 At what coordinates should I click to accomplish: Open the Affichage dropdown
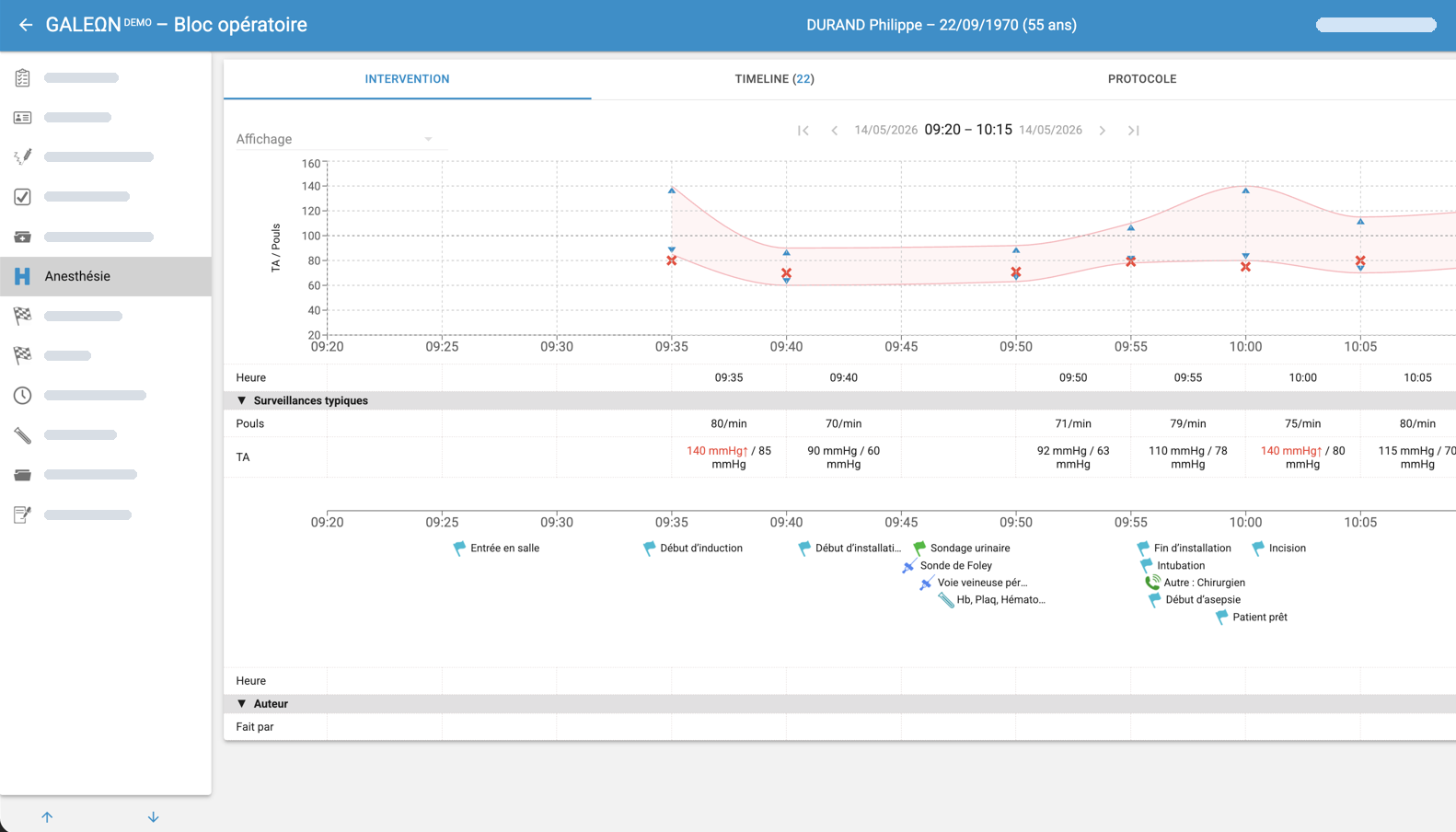pyautogui.click(x=335, y=139)
